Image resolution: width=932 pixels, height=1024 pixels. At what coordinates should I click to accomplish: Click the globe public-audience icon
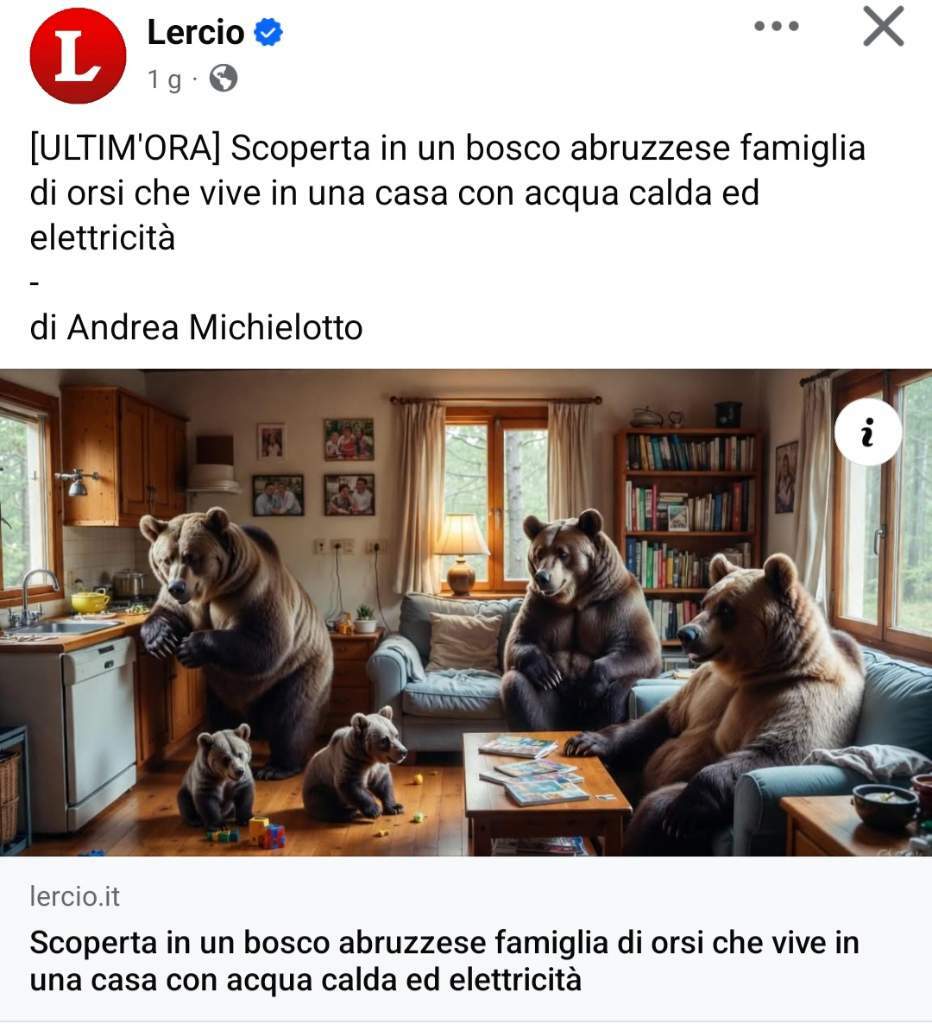click(x=223, y=78)
